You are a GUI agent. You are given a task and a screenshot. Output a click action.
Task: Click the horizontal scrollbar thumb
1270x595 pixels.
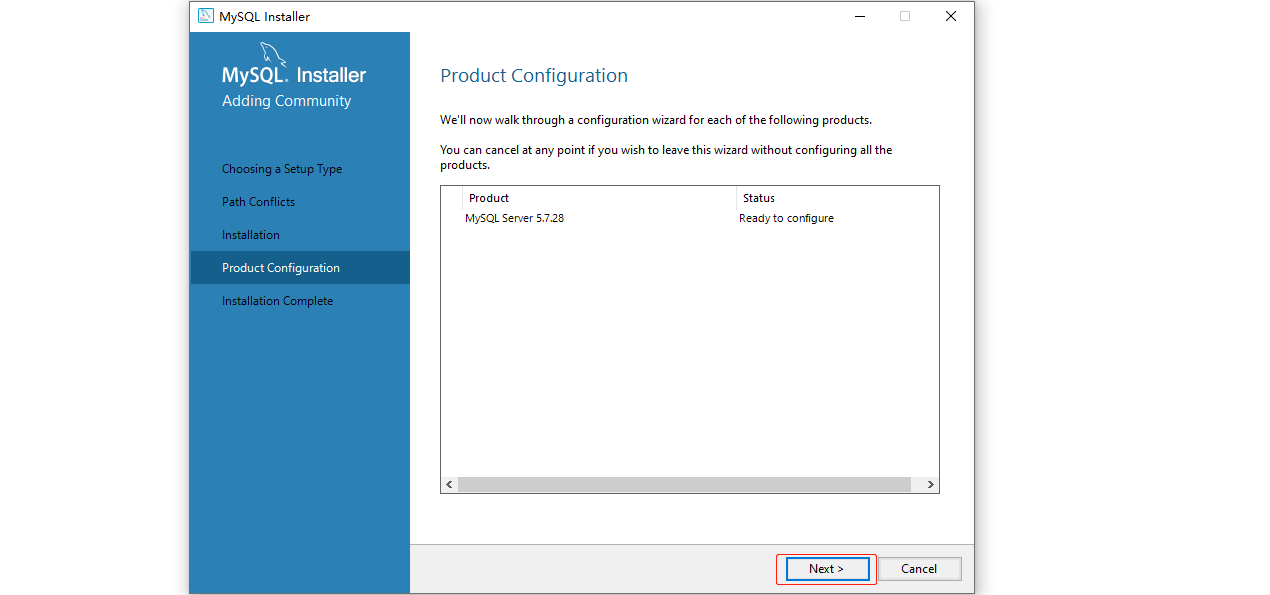pyautogui.click(x=684, y=484)
